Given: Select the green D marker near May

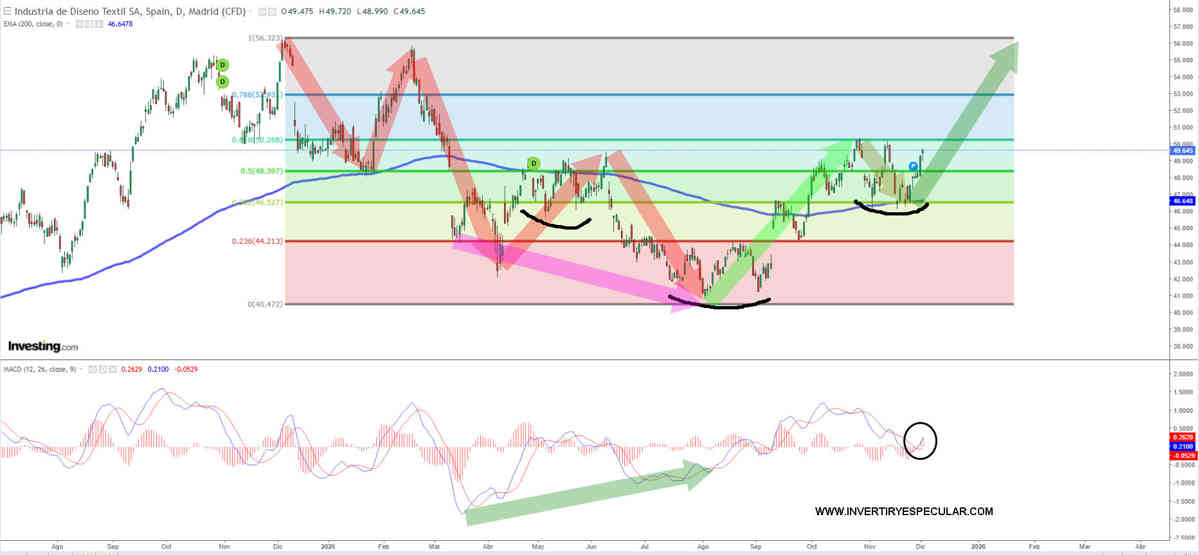Looking at the screenshot, I should tap(534, 163).
